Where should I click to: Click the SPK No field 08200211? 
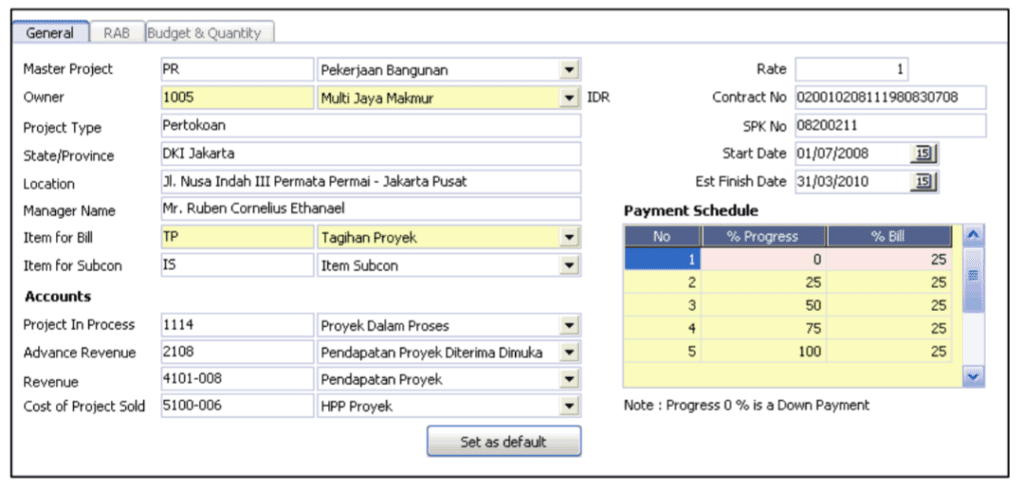click(891, 125)
